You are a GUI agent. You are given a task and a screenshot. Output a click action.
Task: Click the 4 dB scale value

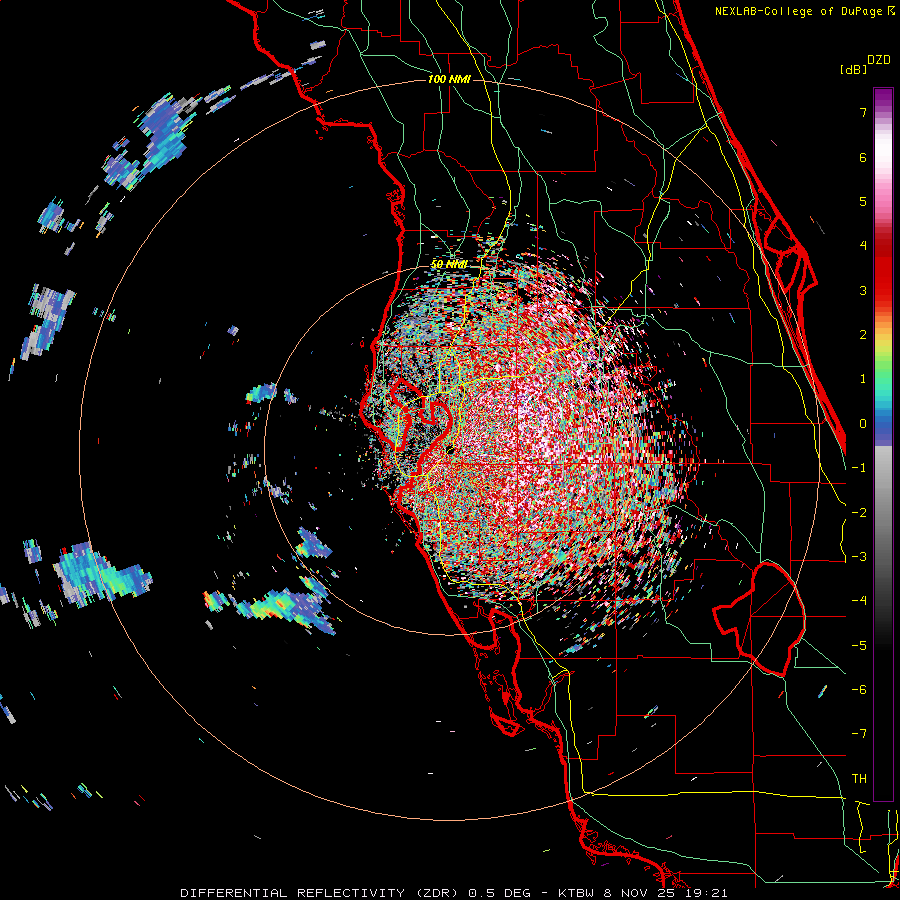[863, 246]
